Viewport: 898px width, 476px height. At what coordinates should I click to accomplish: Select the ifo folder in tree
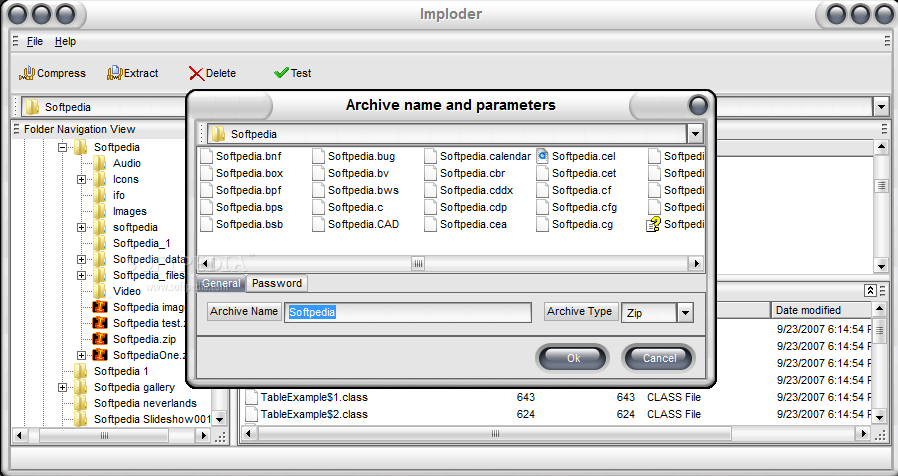click(x=119, y=195)
